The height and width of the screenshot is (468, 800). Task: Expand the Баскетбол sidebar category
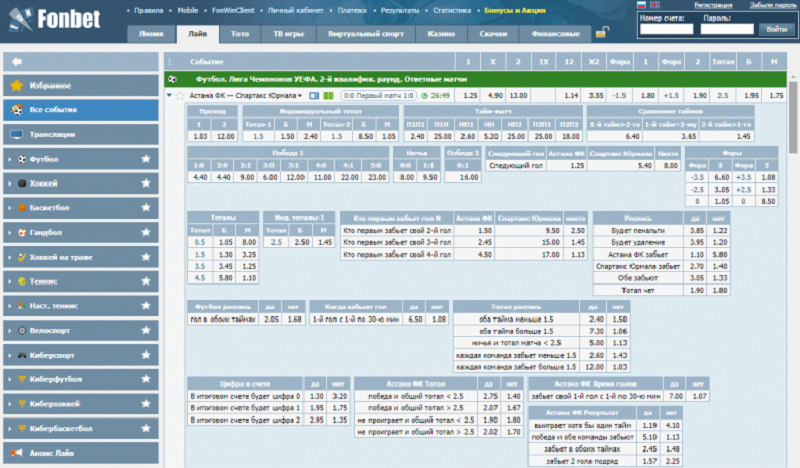10,208
